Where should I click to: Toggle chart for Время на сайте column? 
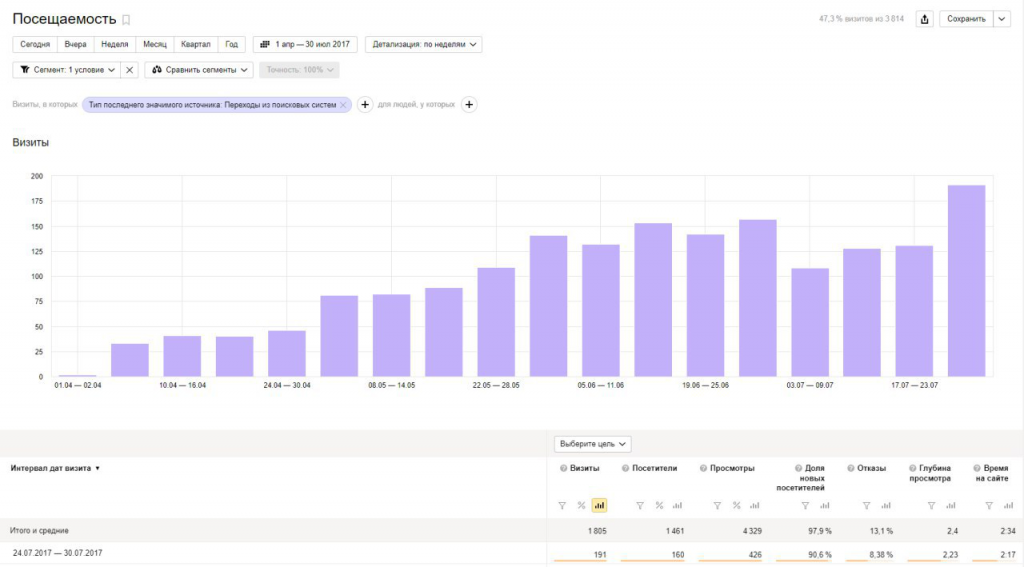pyautogui.click(x=1008, y=506)
